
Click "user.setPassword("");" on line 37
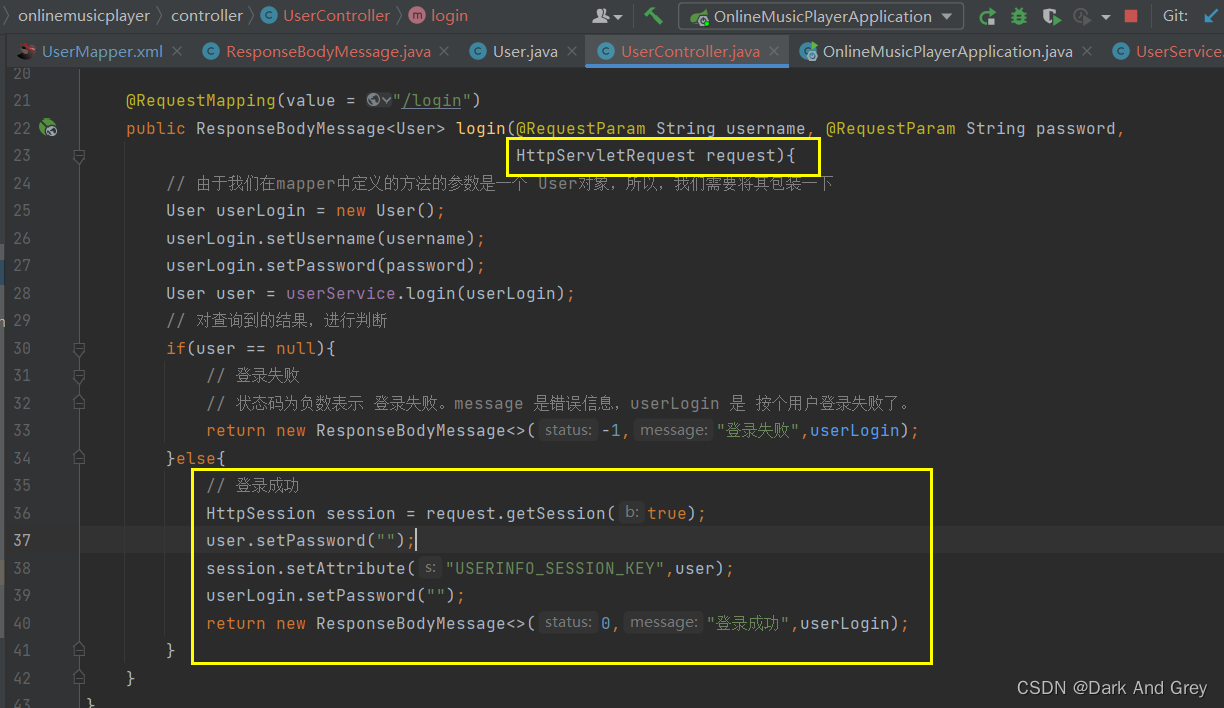point(310,540)
